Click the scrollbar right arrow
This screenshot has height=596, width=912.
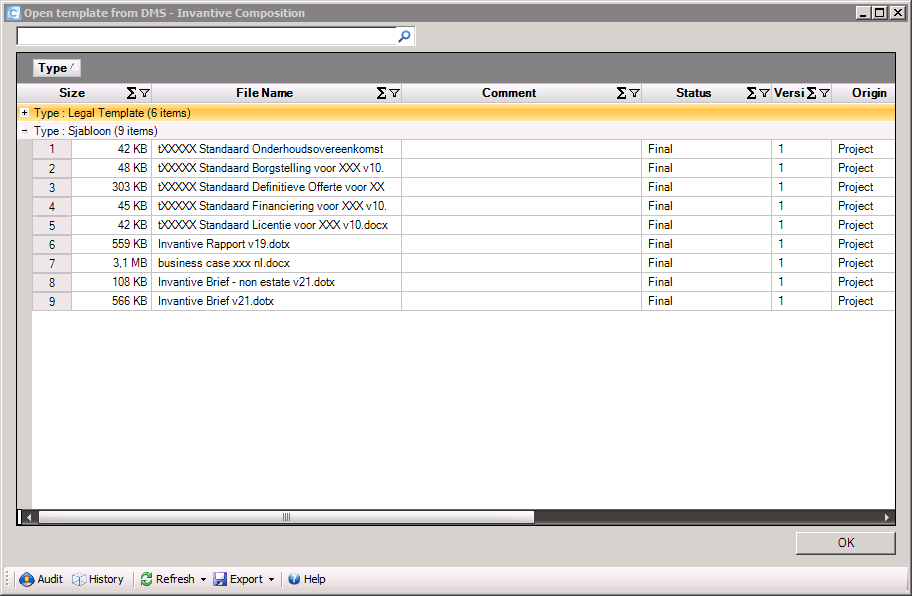[887, 517]
